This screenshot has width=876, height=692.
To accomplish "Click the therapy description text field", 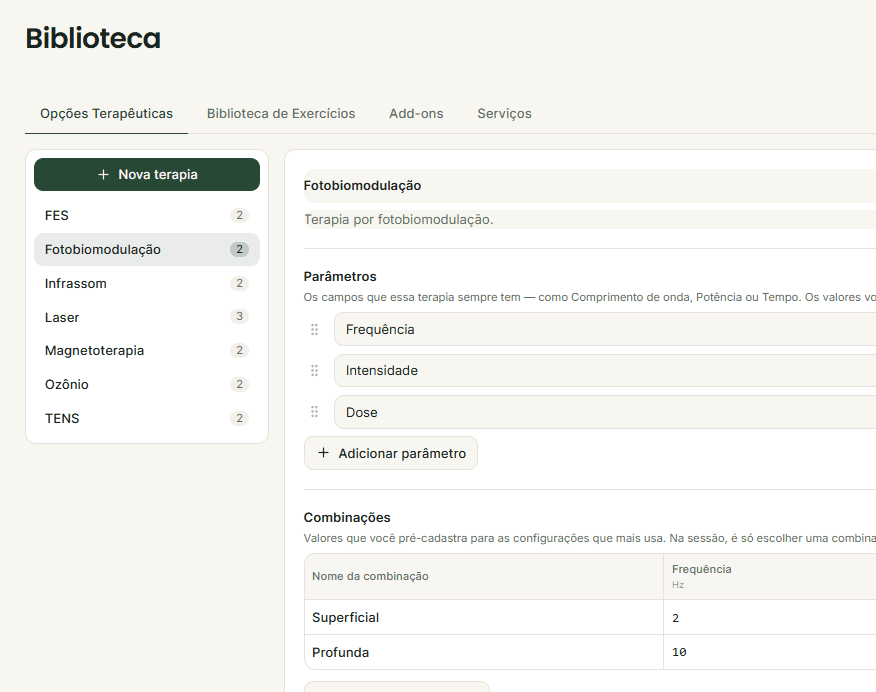I will (x=589, y=219).
